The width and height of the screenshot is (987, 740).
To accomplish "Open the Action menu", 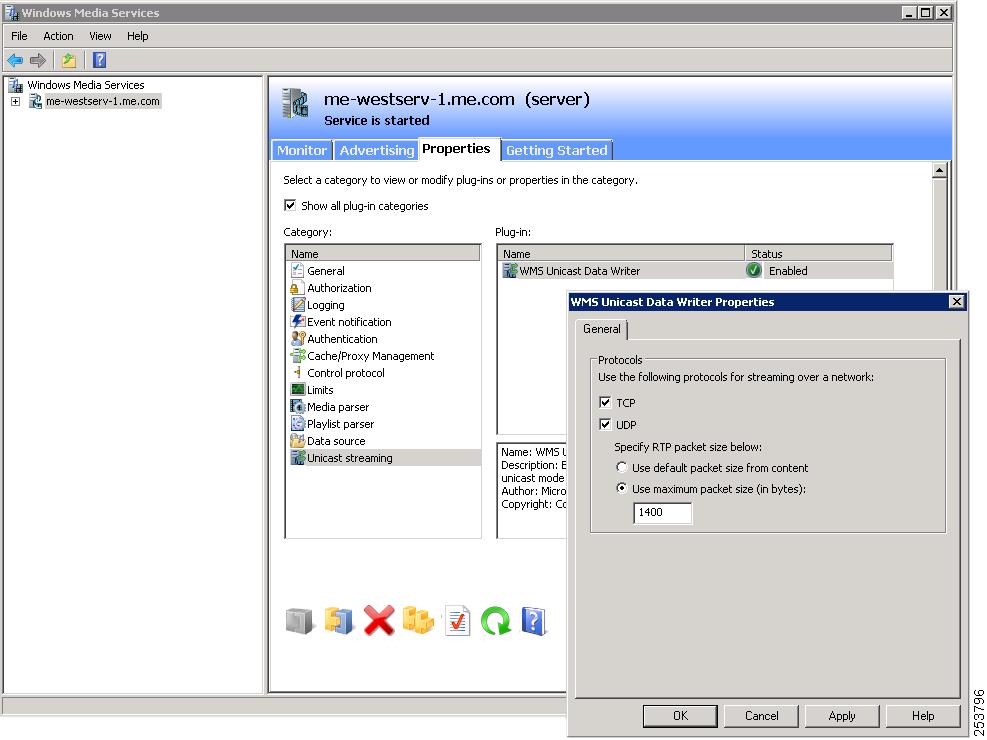I will pyautogui.click(x=58, y=36).
